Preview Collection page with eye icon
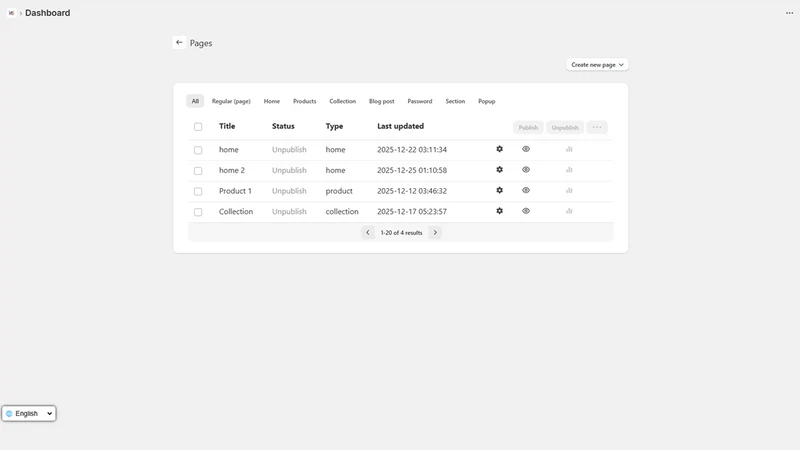The height and width of the screenshot is (450, 800). (x=526, y=211)
